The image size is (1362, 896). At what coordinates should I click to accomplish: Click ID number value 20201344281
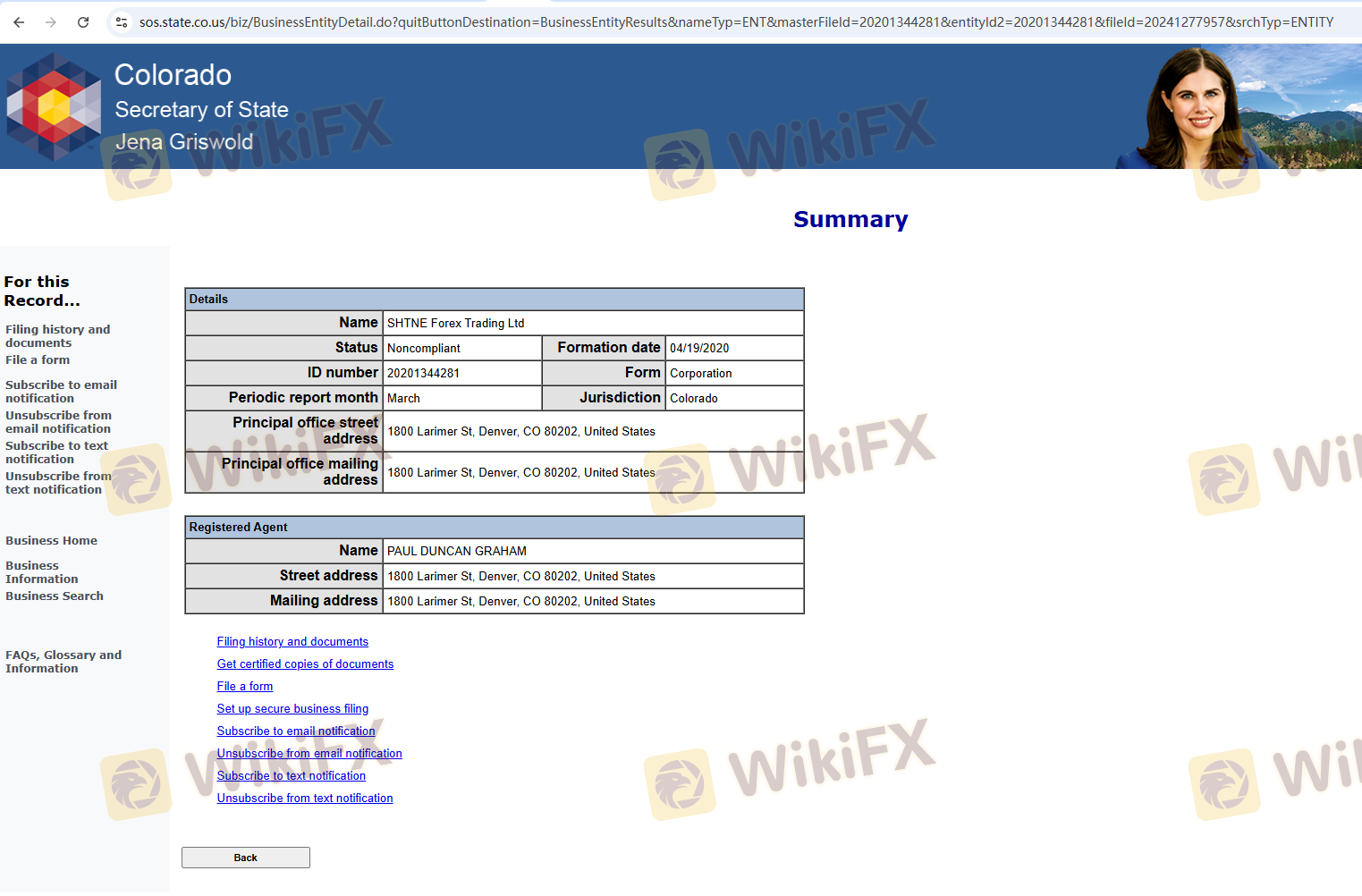coord(423,374)
